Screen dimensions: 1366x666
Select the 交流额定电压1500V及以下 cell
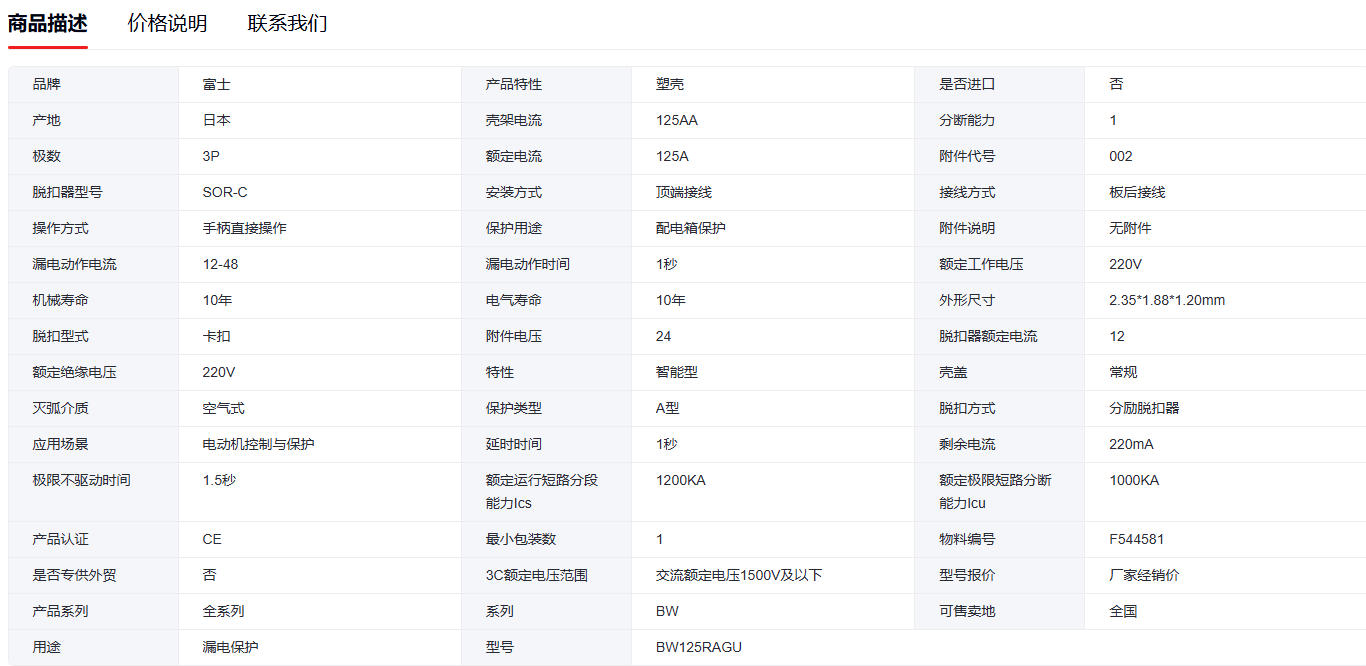click(x=739, y=575)
